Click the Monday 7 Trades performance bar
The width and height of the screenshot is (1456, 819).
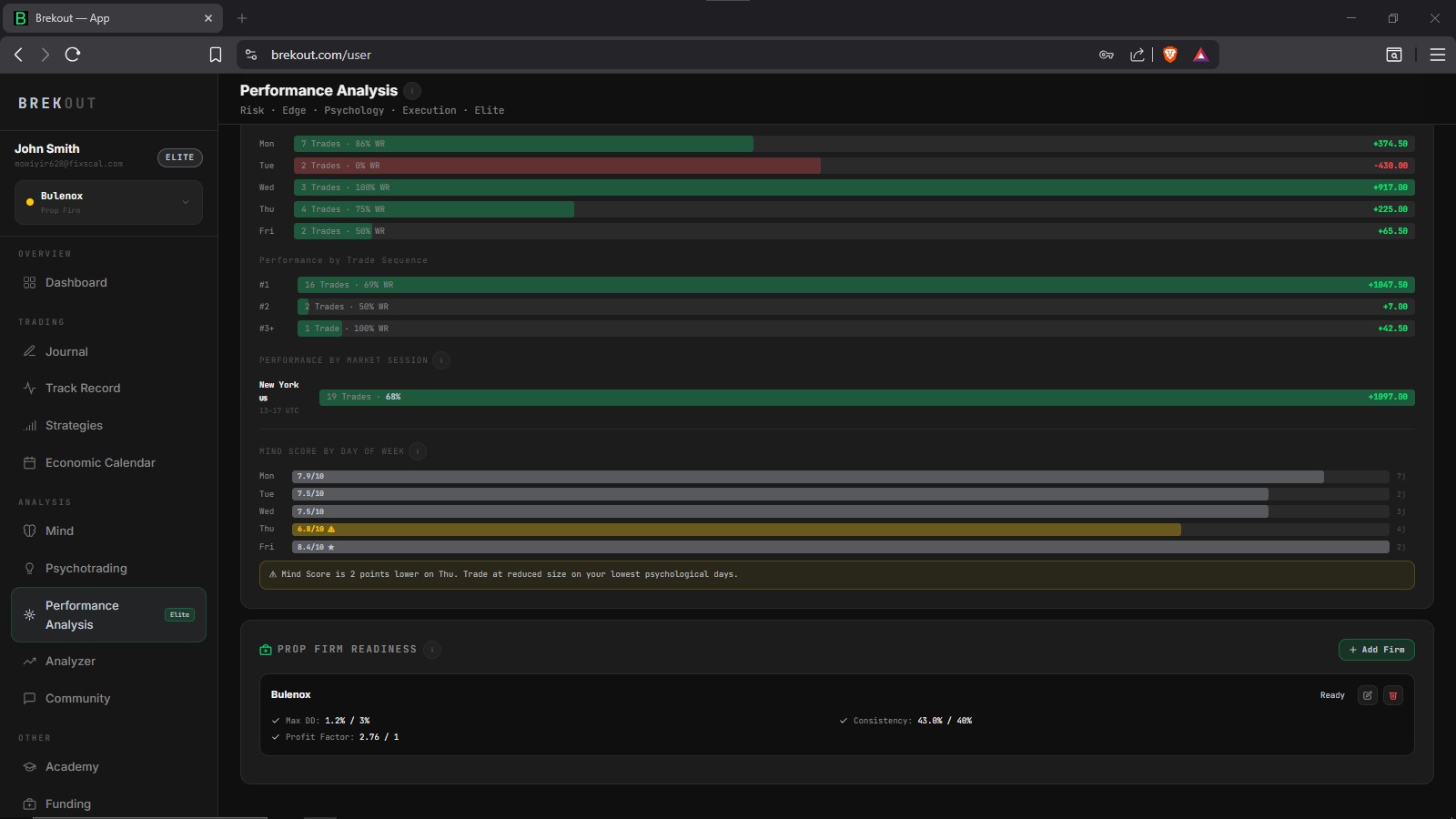523,144
